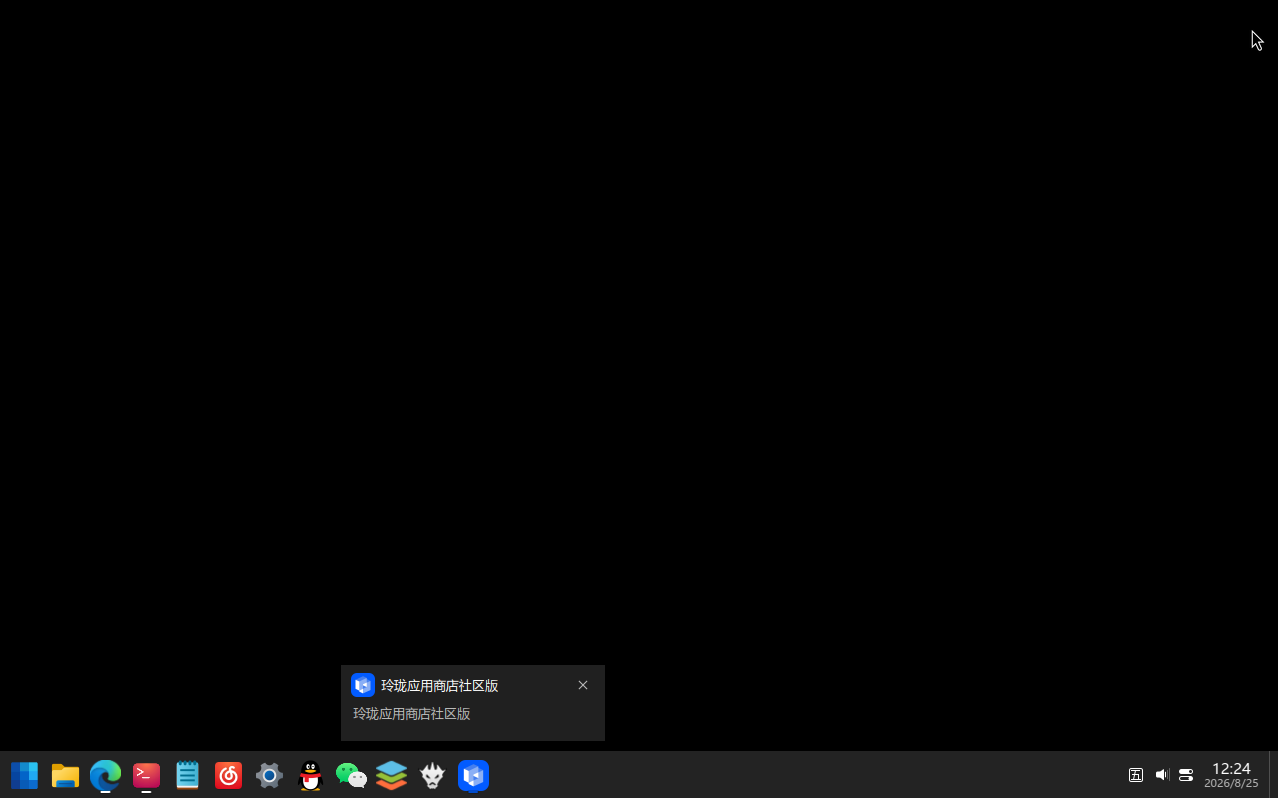Close the 玲珑应用商店社区版 preview popup
Screen dimensions: 1278x798
point(583,685)
